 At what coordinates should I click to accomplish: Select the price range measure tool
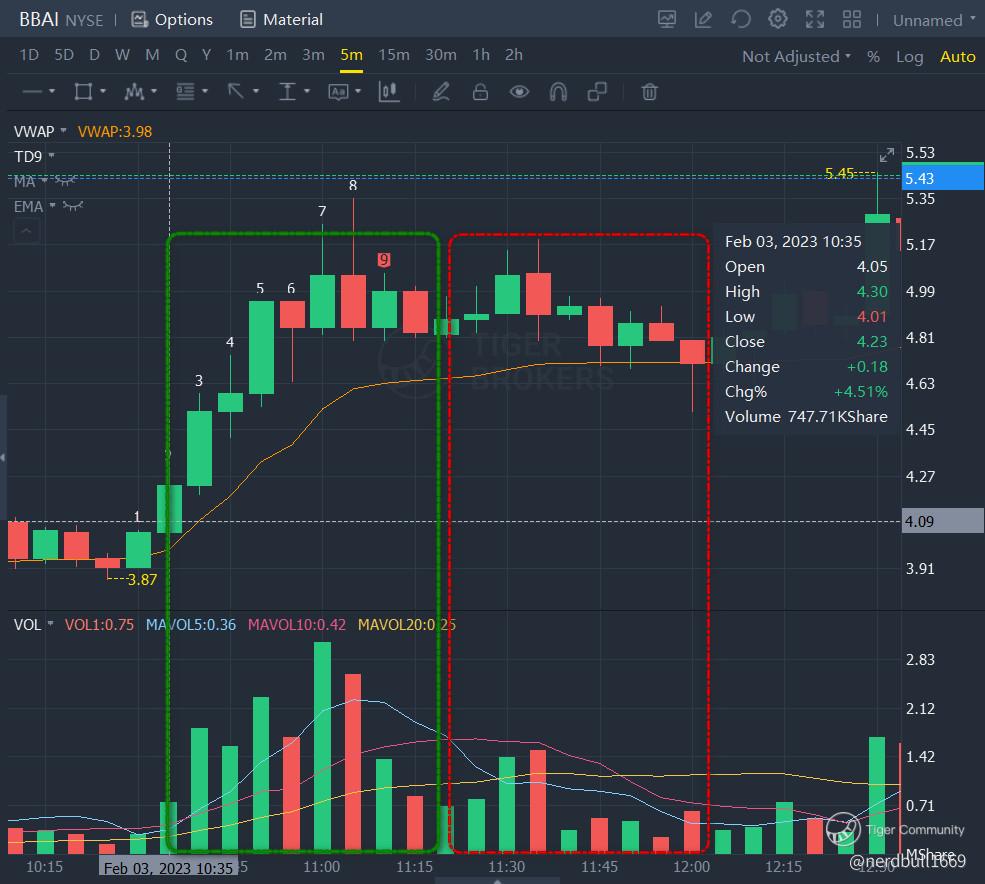point(287,92)
